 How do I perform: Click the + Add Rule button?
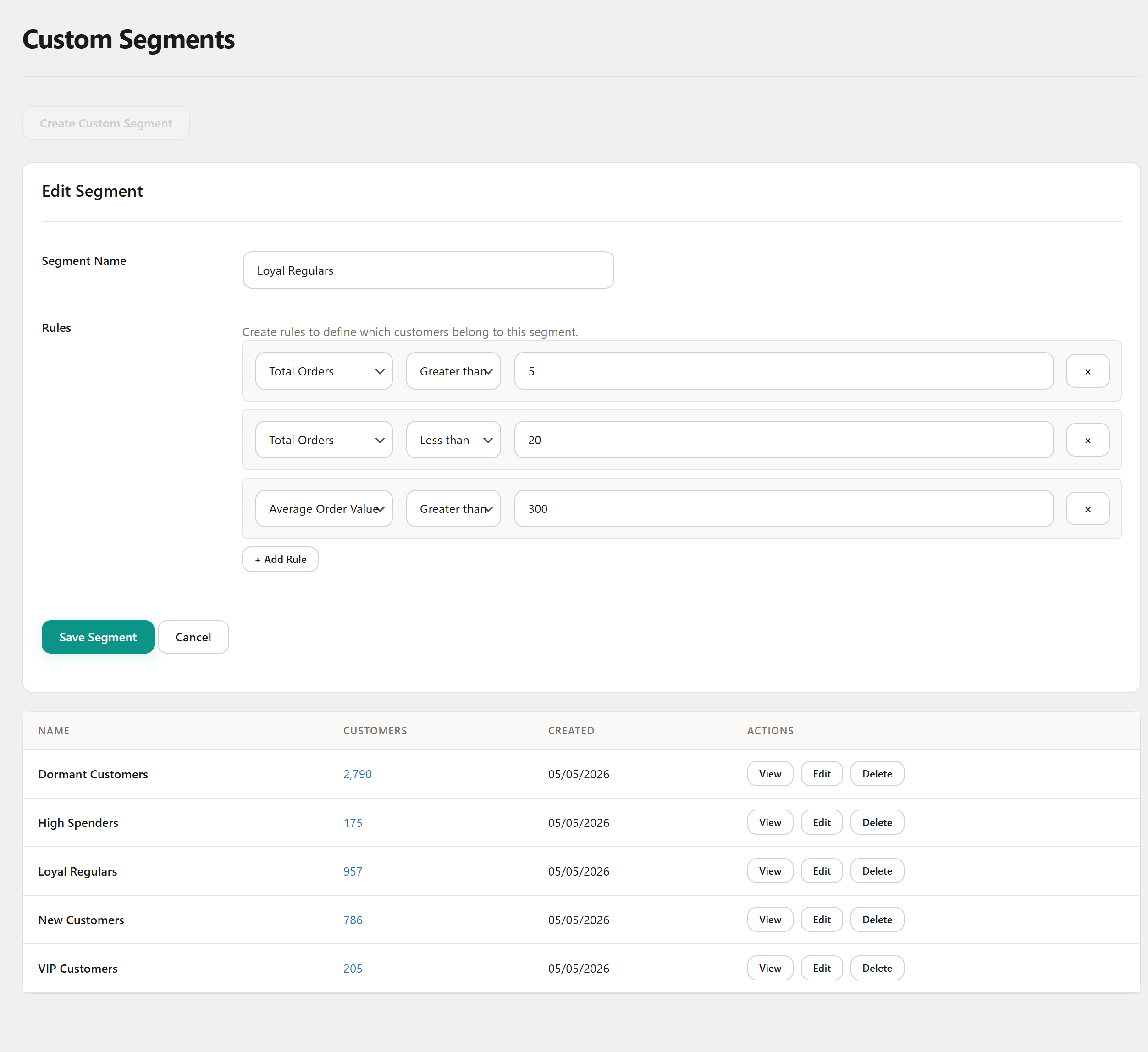point(280,560)
